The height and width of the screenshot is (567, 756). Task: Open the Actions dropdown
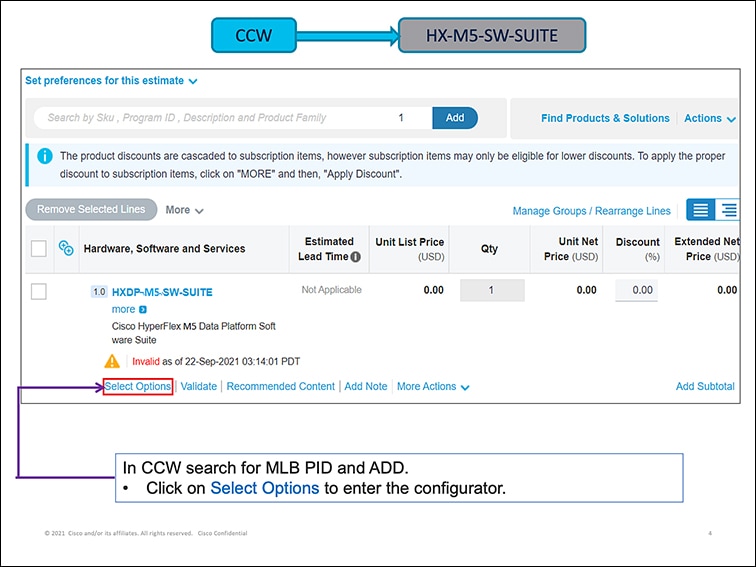point(710,118)
